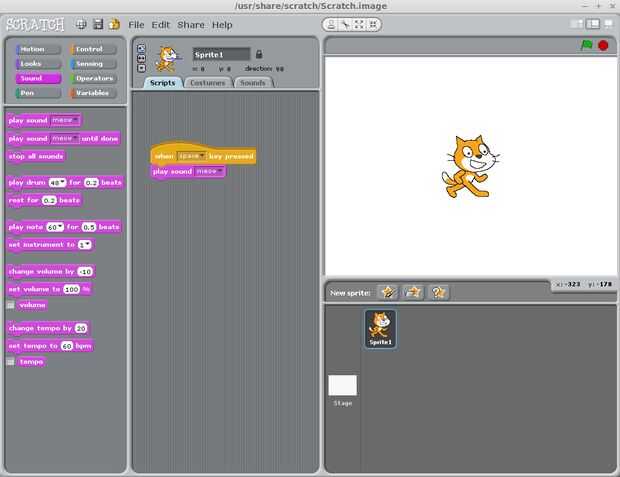The height and width of the screenshot is (477, 620).
Task: Get a surprise sprite
Action: coord(438,293)
